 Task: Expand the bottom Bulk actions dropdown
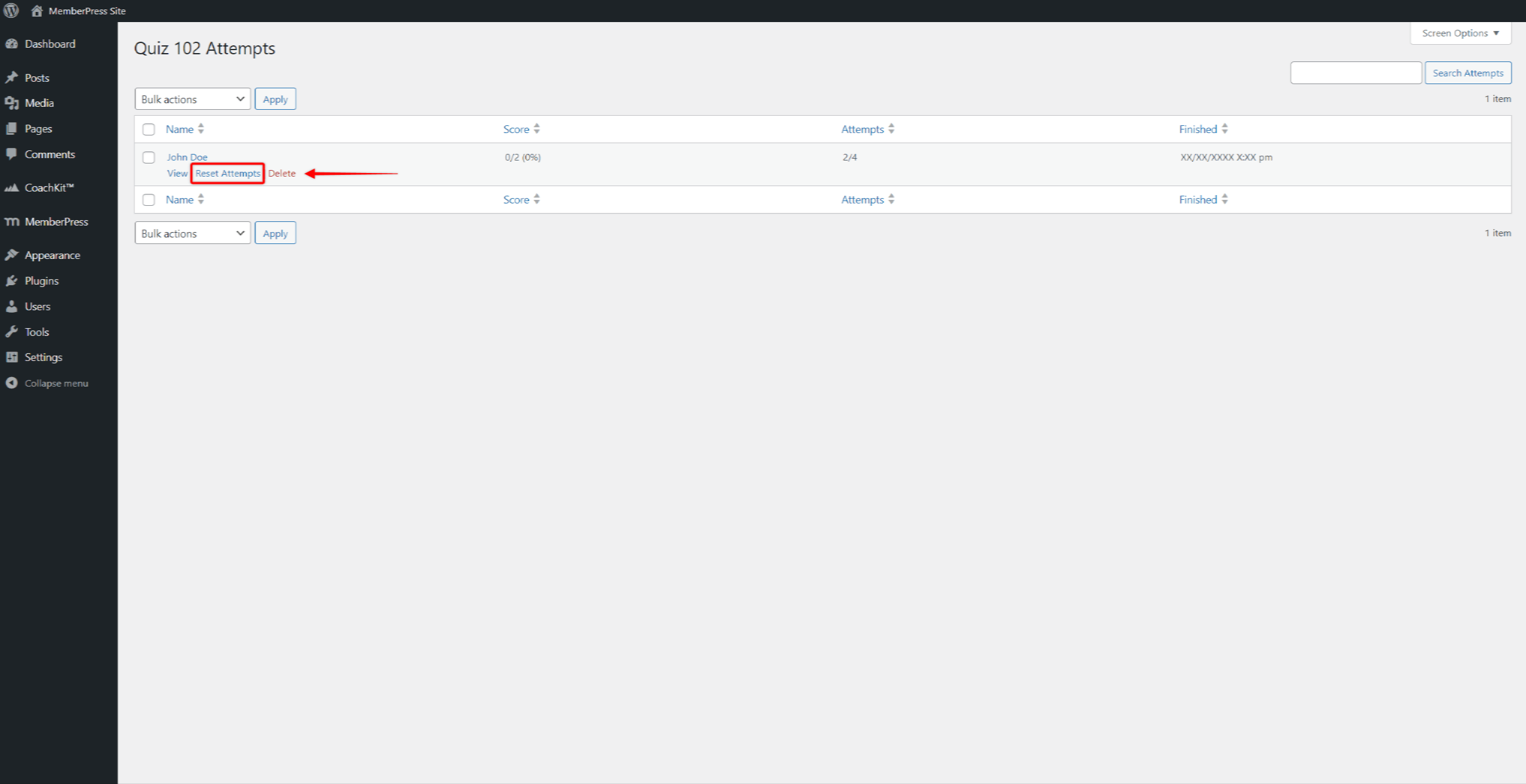tap(190, 233)
